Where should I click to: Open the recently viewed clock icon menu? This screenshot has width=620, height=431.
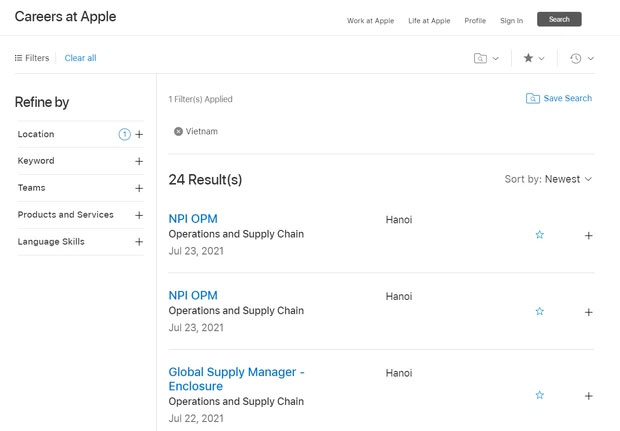pyautogui.click(x=581, y=58)
